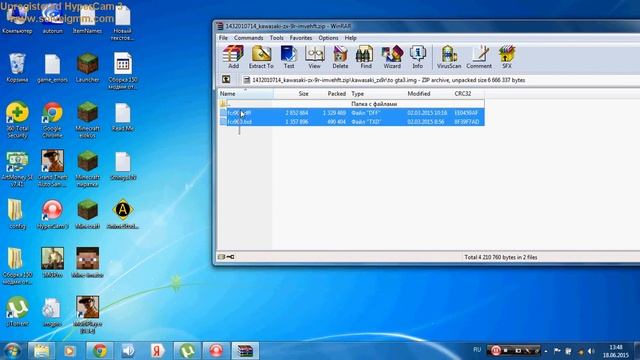Select the yellow diamond A desktop icon
This screenshot has height=360, width=640.
click(x=122, y=214)
